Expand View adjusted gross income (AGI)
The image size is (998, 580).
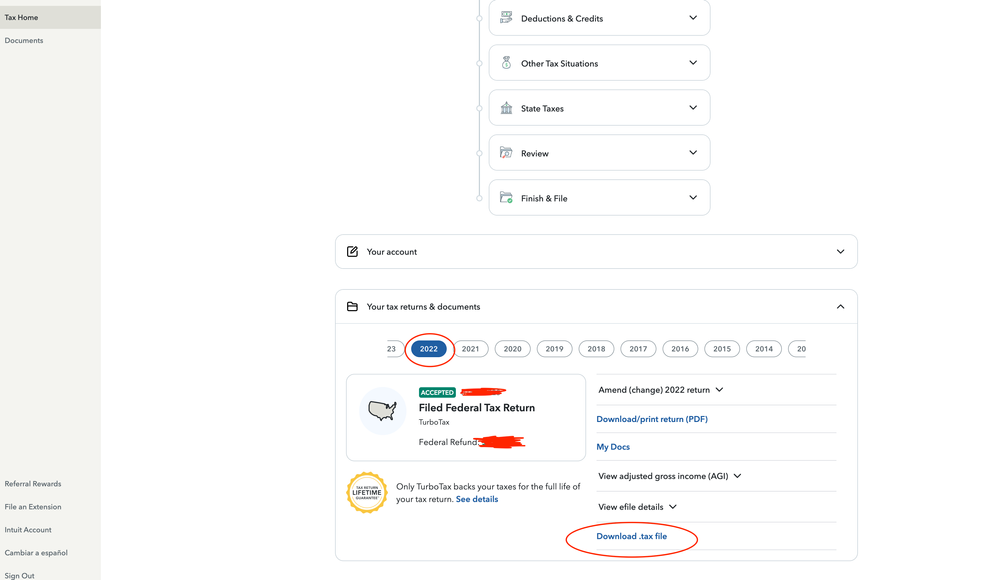(x=669, y=476)
